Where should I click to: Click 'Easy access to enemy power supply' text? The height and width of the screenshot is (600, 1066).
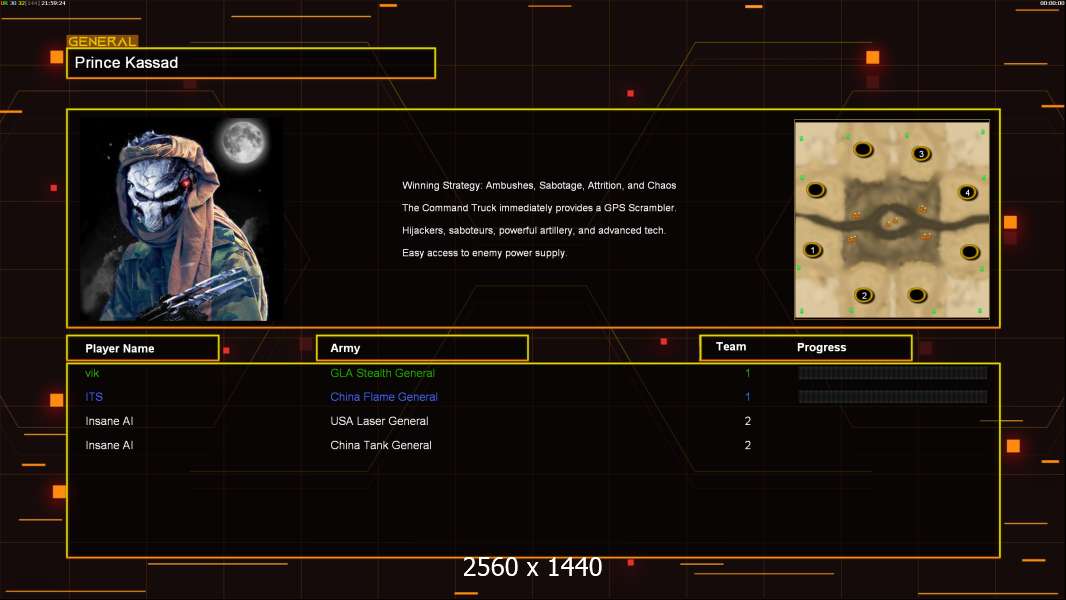pos(484,253)
